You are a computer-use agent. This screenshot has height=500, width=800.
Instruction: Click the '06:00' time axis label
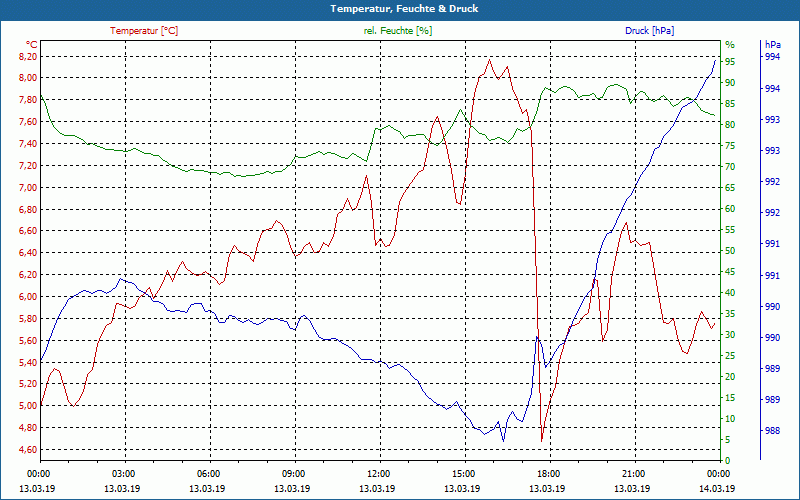tap(207, 474)
